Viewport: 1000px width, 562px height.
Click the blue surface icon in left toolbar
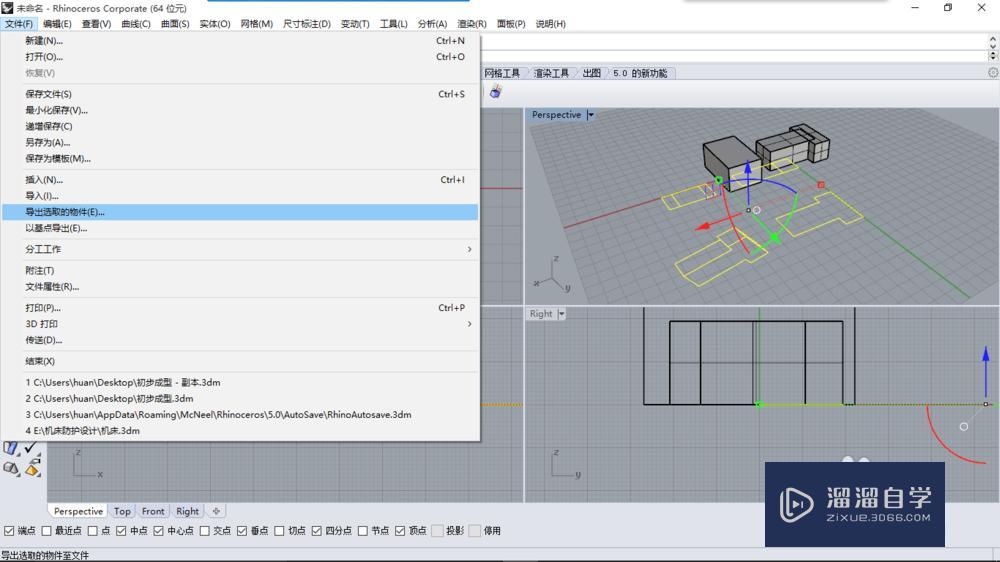(x=11, y=448)
